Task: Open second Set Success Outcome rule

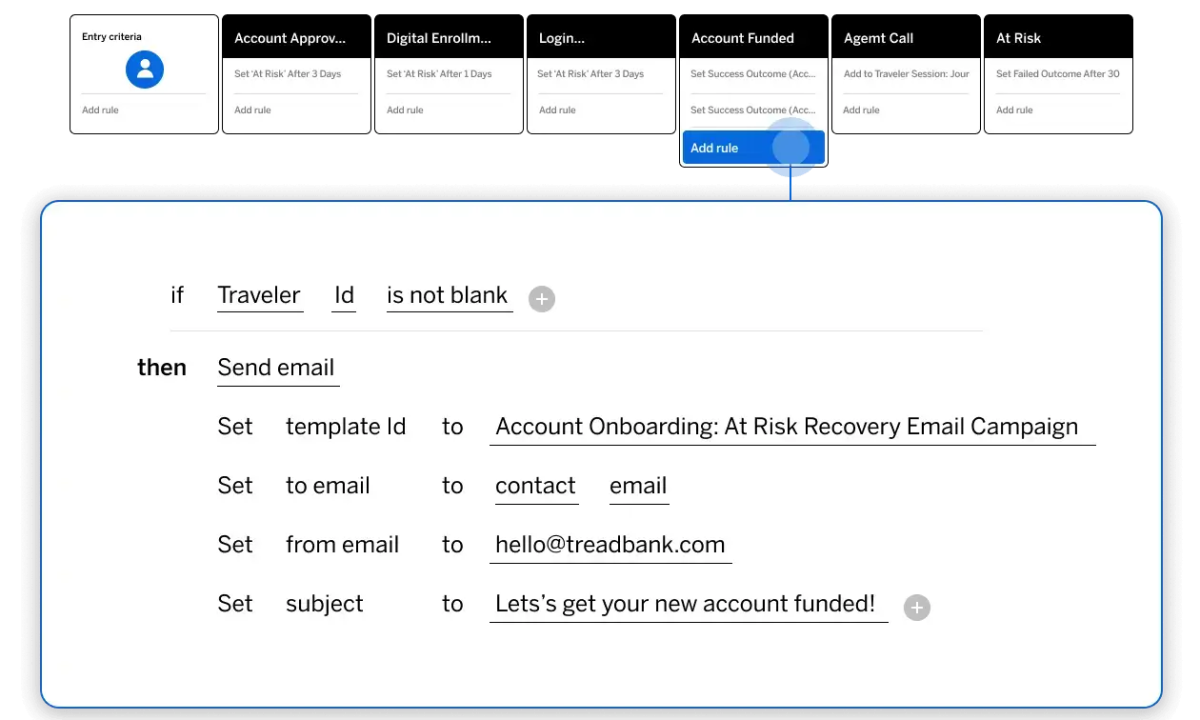Action: tap(753, 110)
